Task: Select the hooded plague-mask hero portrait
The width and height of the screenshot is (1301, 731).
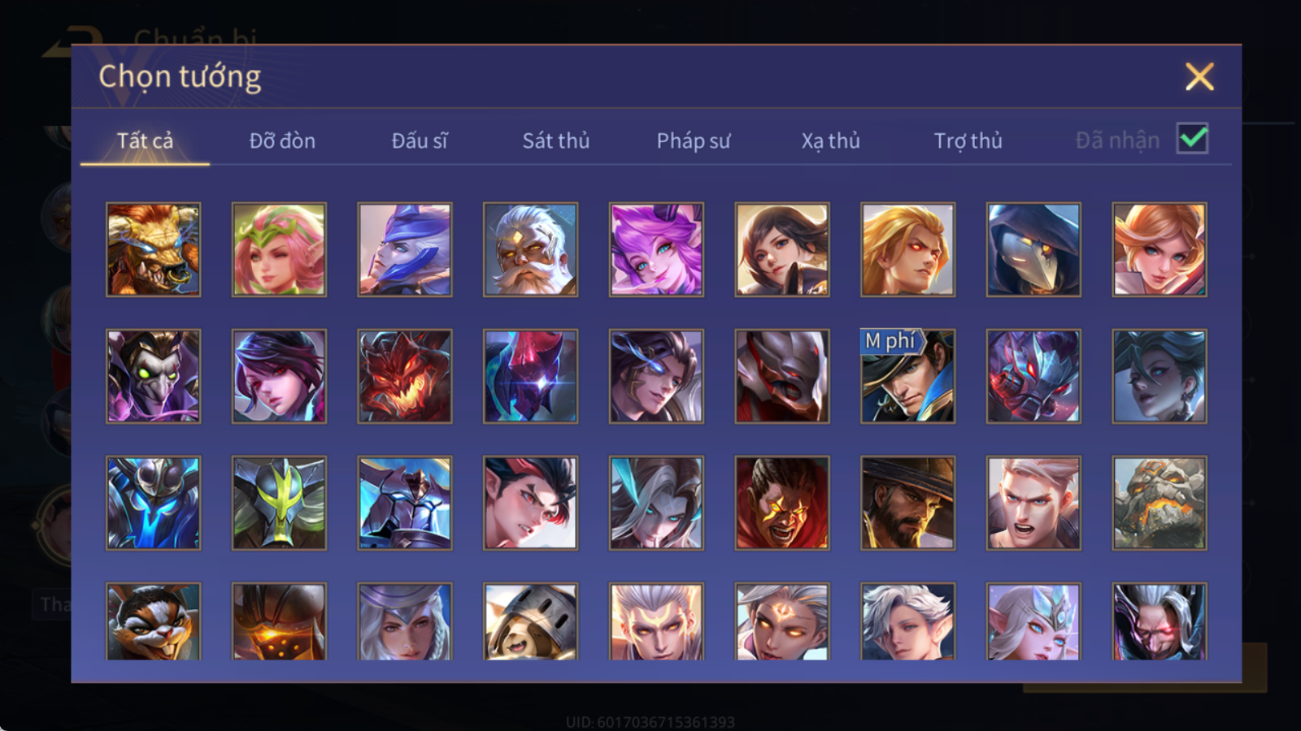Action: click(x=1033, y=249)
